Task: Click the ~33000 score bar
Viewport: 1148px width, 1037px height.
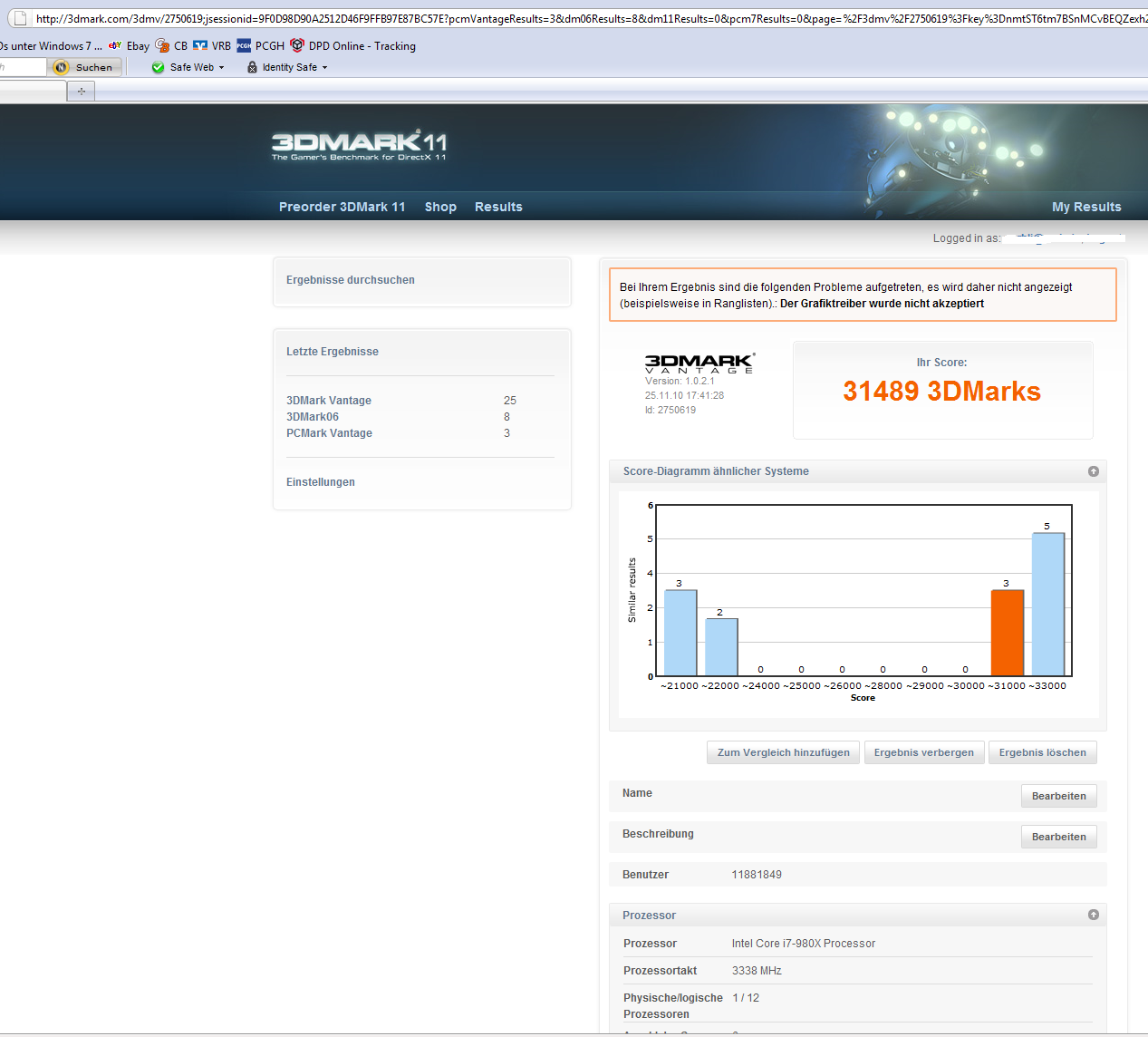Action: point(1047,604)
